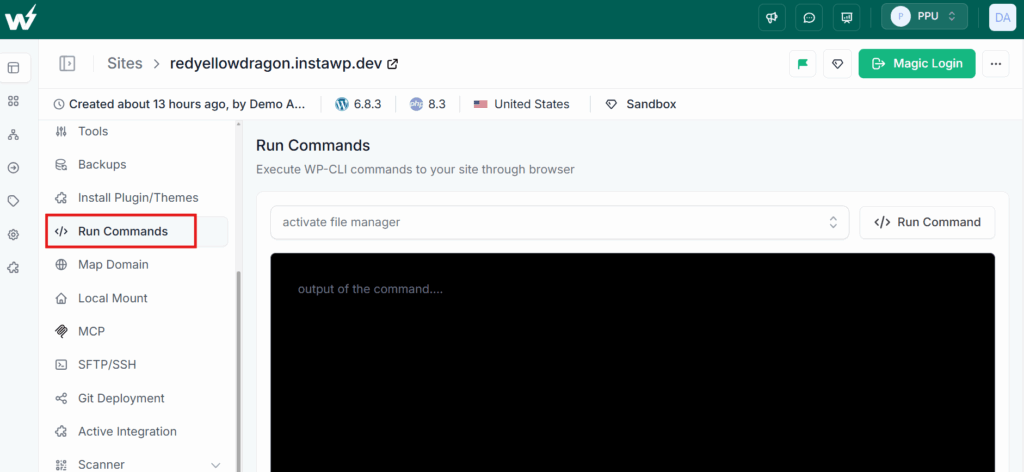Open the tag icon in left rail
The image size is (1024, 472).
[13, 201]
